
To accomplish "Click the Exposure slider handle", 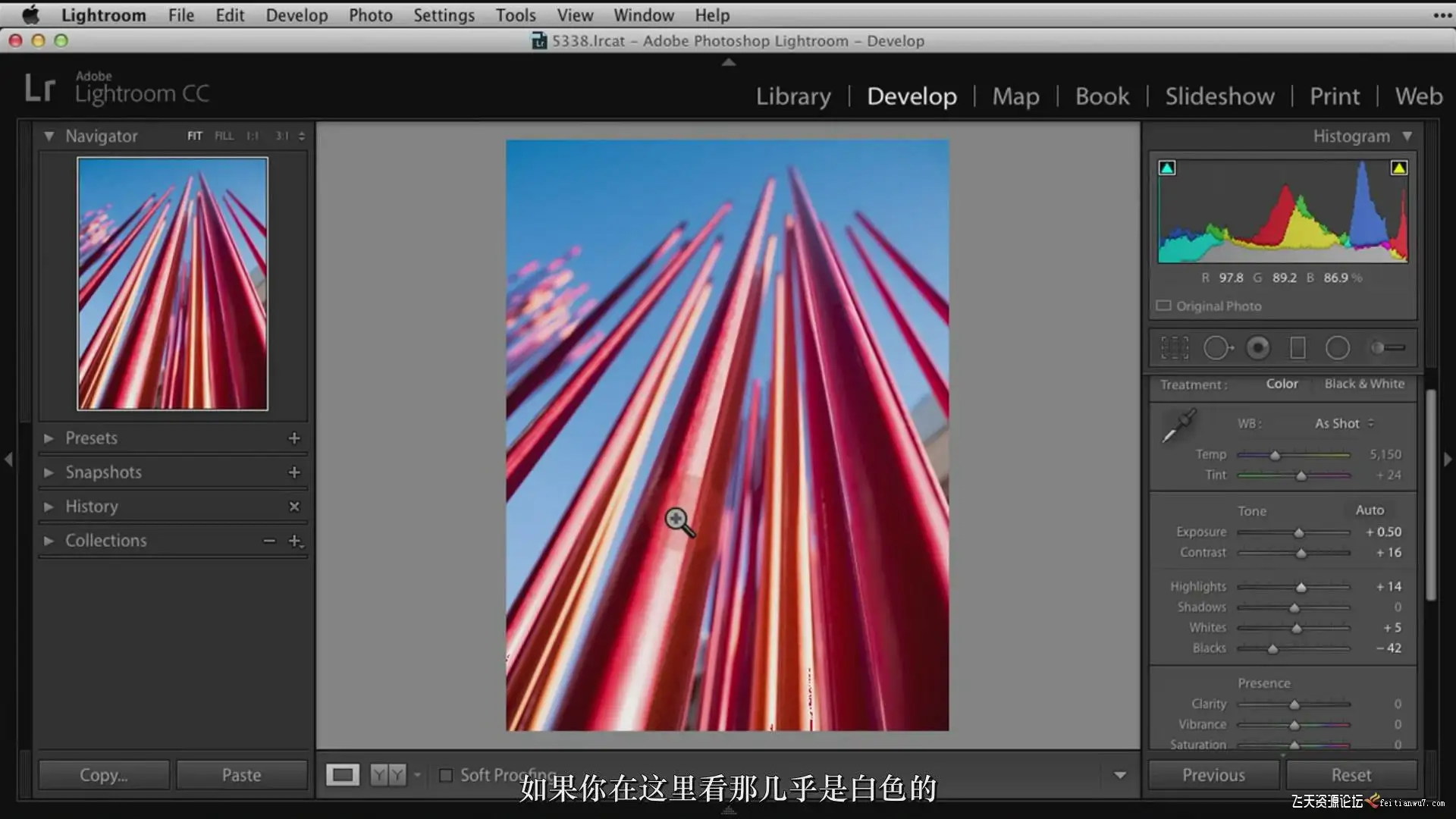I will pyautogui.click(x=1299, y=533).
